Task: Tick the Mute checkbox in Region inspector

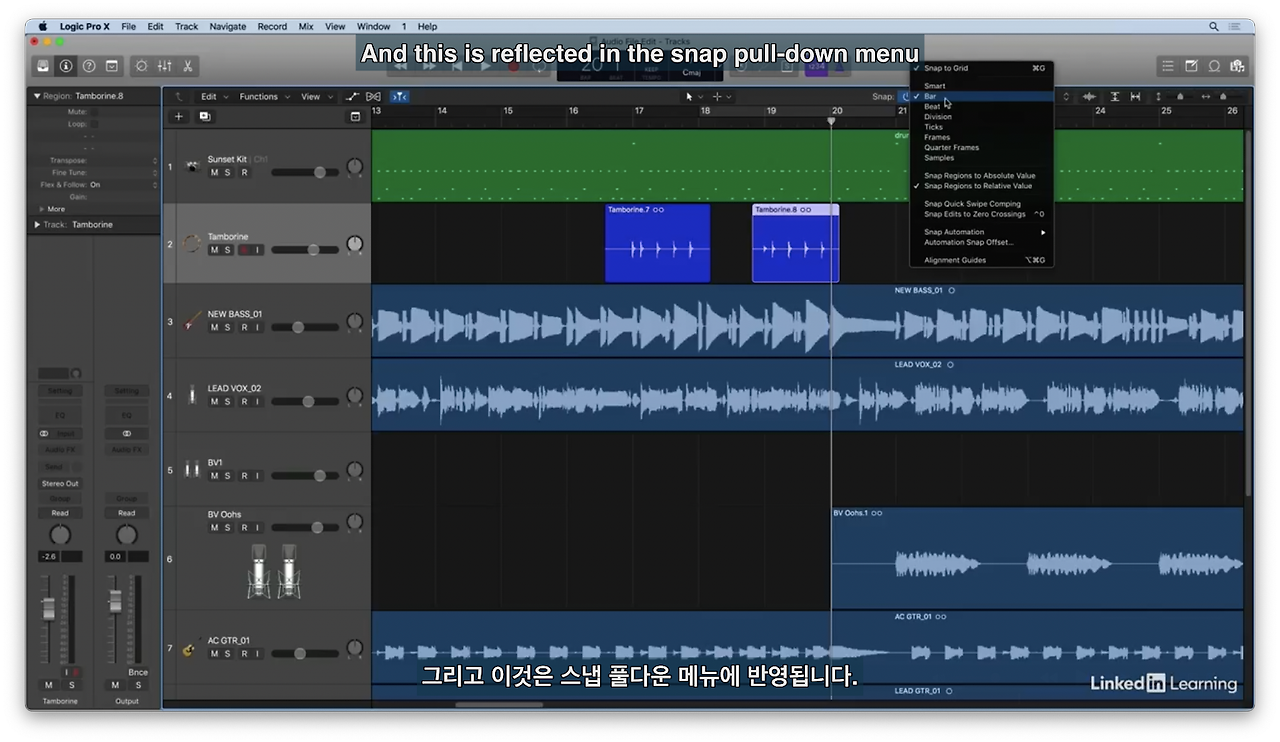Action: click(x=94, y=112)
